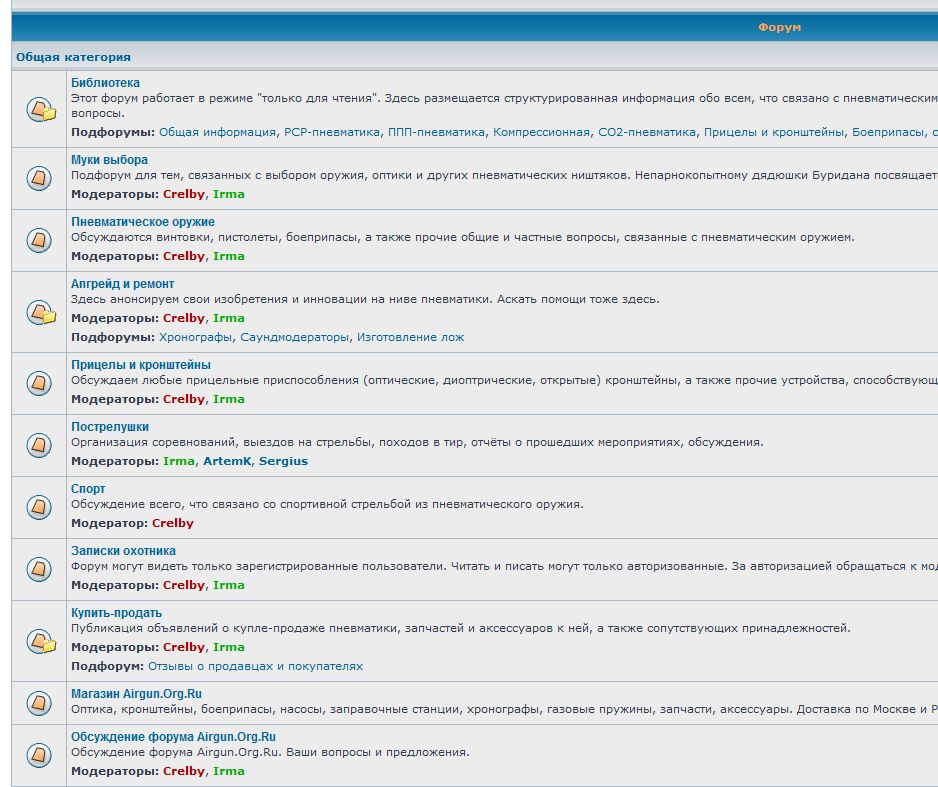Click the folder icon beside Купить-продать
The width and height of the screenshot is (938, 787).
click(40, 641)
